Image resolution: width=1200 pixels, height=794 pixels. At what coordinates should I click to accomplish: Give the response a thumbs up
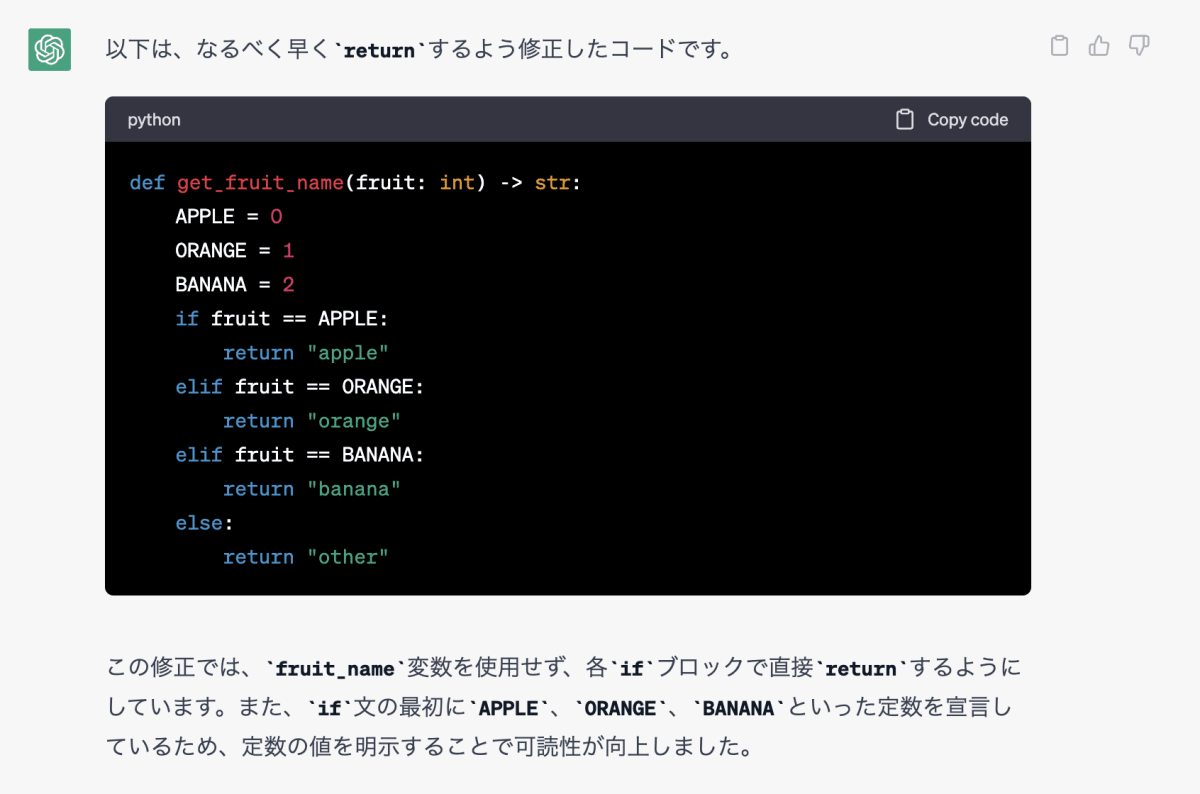[1099, 46]
